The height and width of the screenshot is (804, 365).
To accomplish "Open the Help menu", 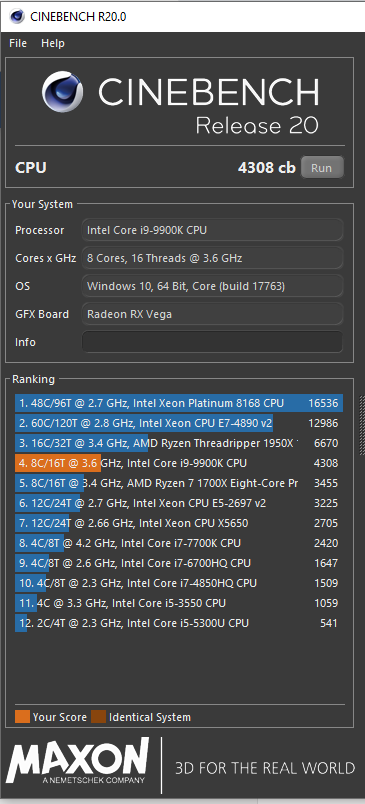I will pyautogui.click(x=53, y=44).
